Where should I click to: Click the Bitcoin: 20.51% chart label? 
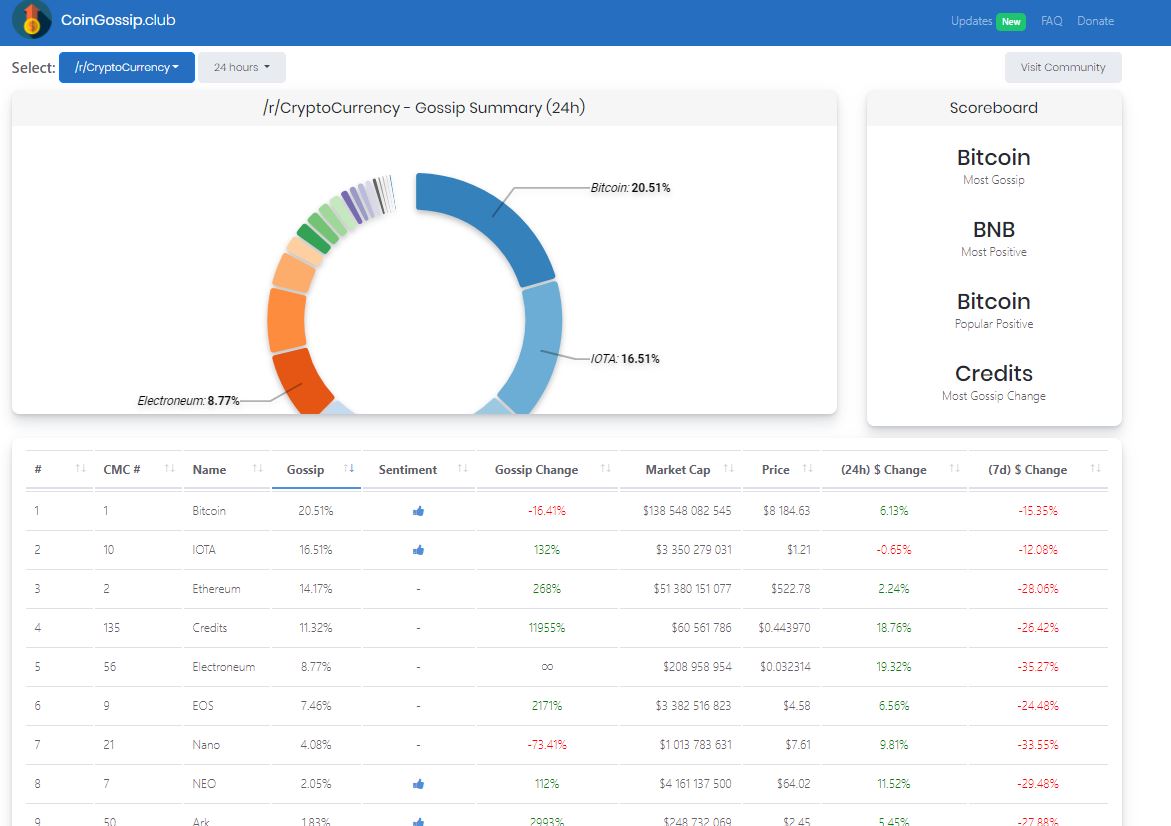tap(630, 187)
